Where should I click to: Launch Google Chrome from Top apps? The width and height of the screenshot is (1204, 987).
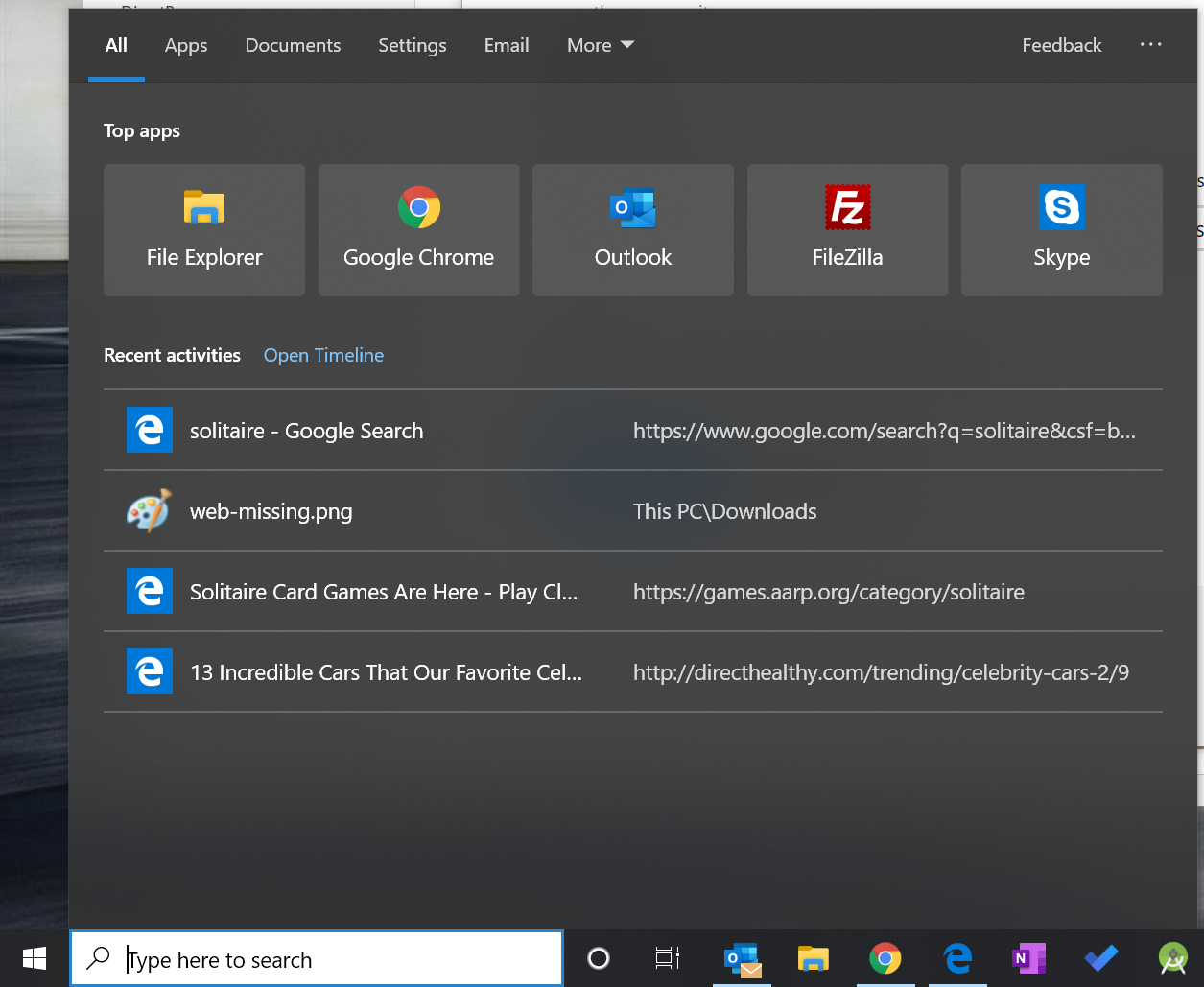[x=419, y=230]
